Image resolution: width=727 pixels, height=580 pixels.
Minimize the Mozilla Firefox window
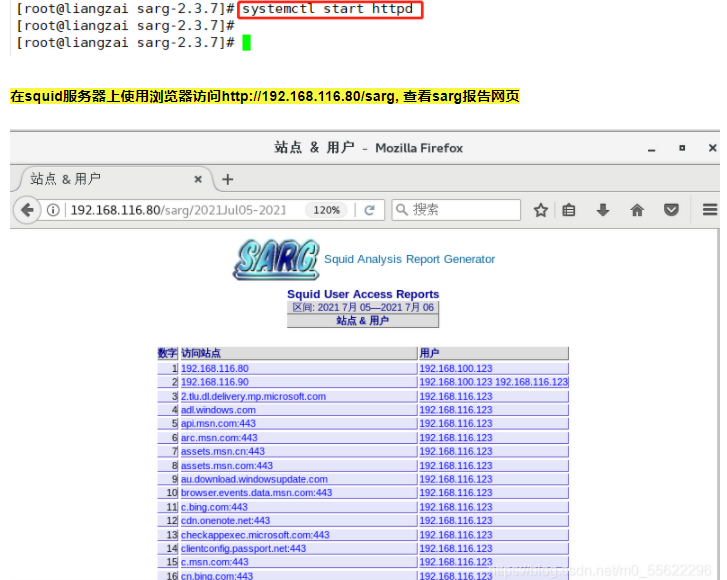click(x=651, y=150)
